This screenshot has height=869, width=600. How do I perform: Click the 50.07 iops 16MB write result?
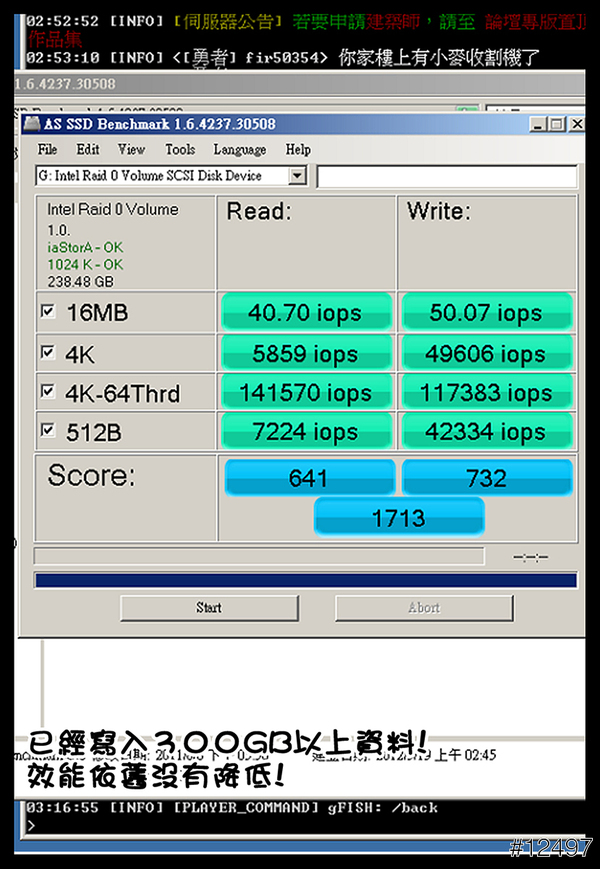(x=486, y=313)
